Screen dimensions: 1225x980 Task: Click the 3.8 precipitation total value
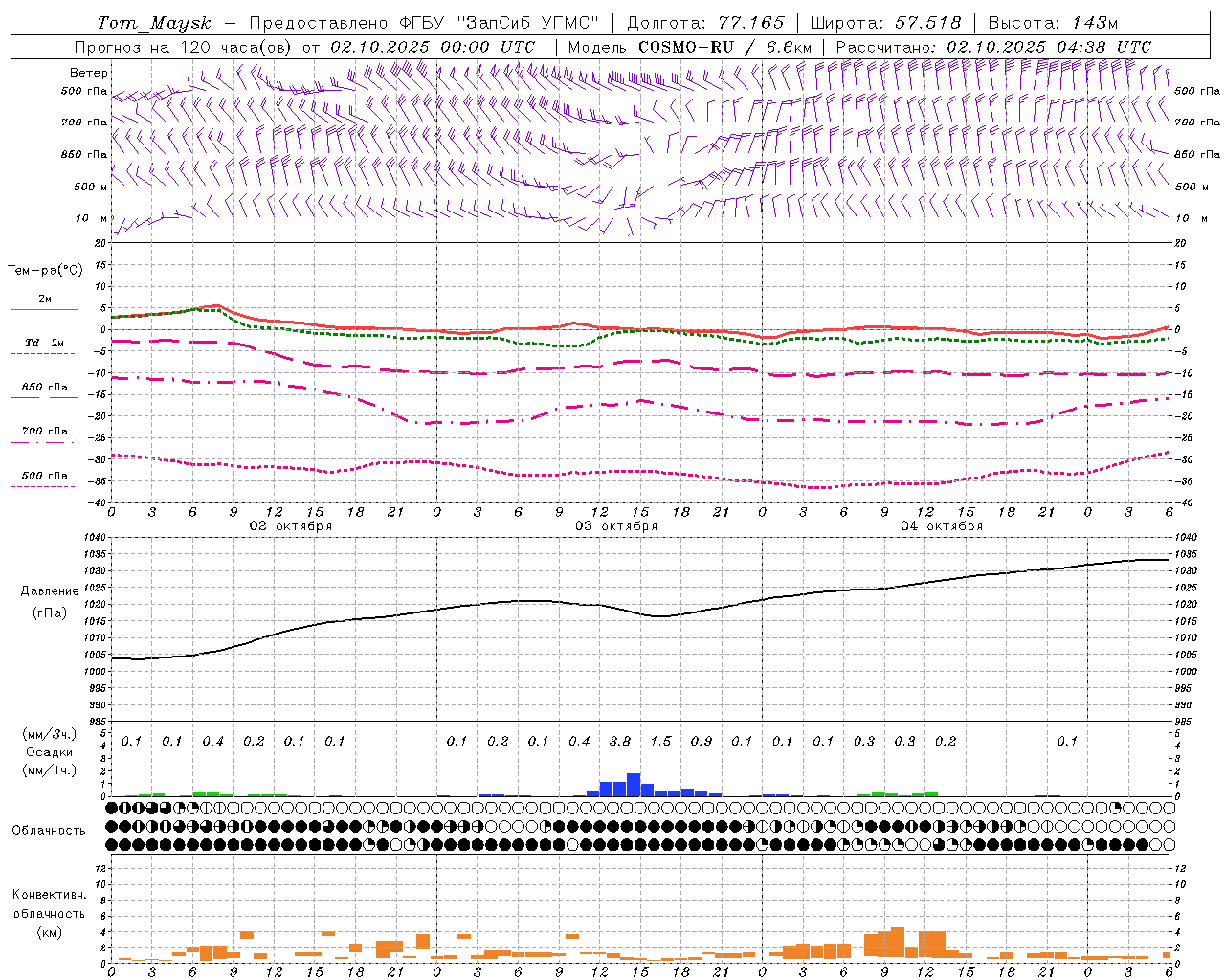(620, 742)
